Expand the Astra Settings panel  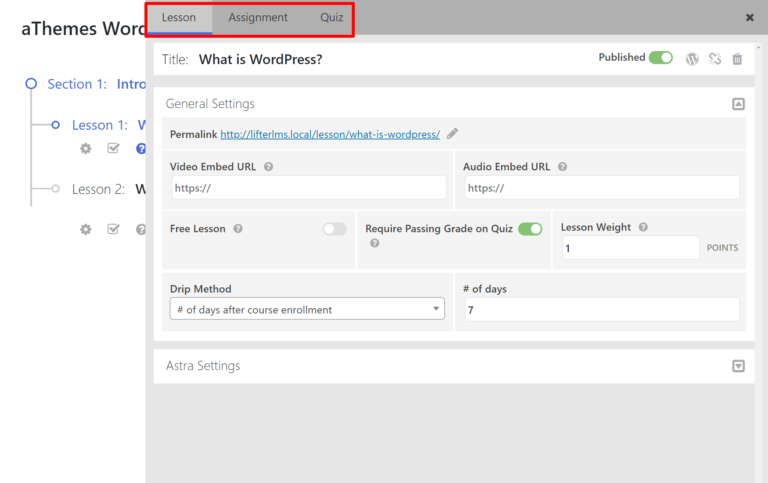click(738, 366)
